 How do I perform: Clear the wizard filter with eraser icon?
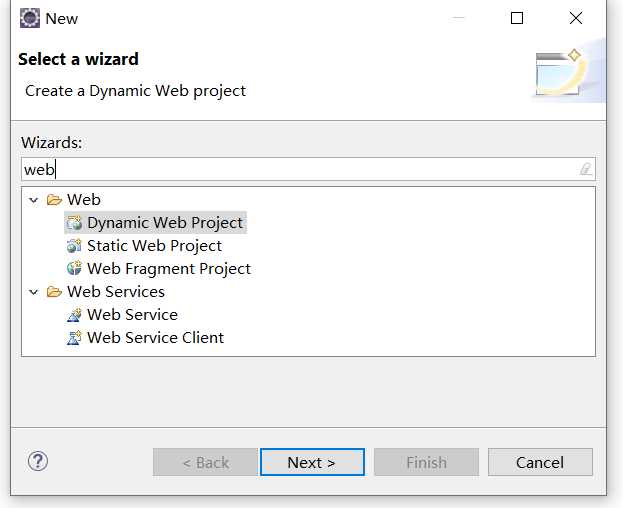coord(585,169)
